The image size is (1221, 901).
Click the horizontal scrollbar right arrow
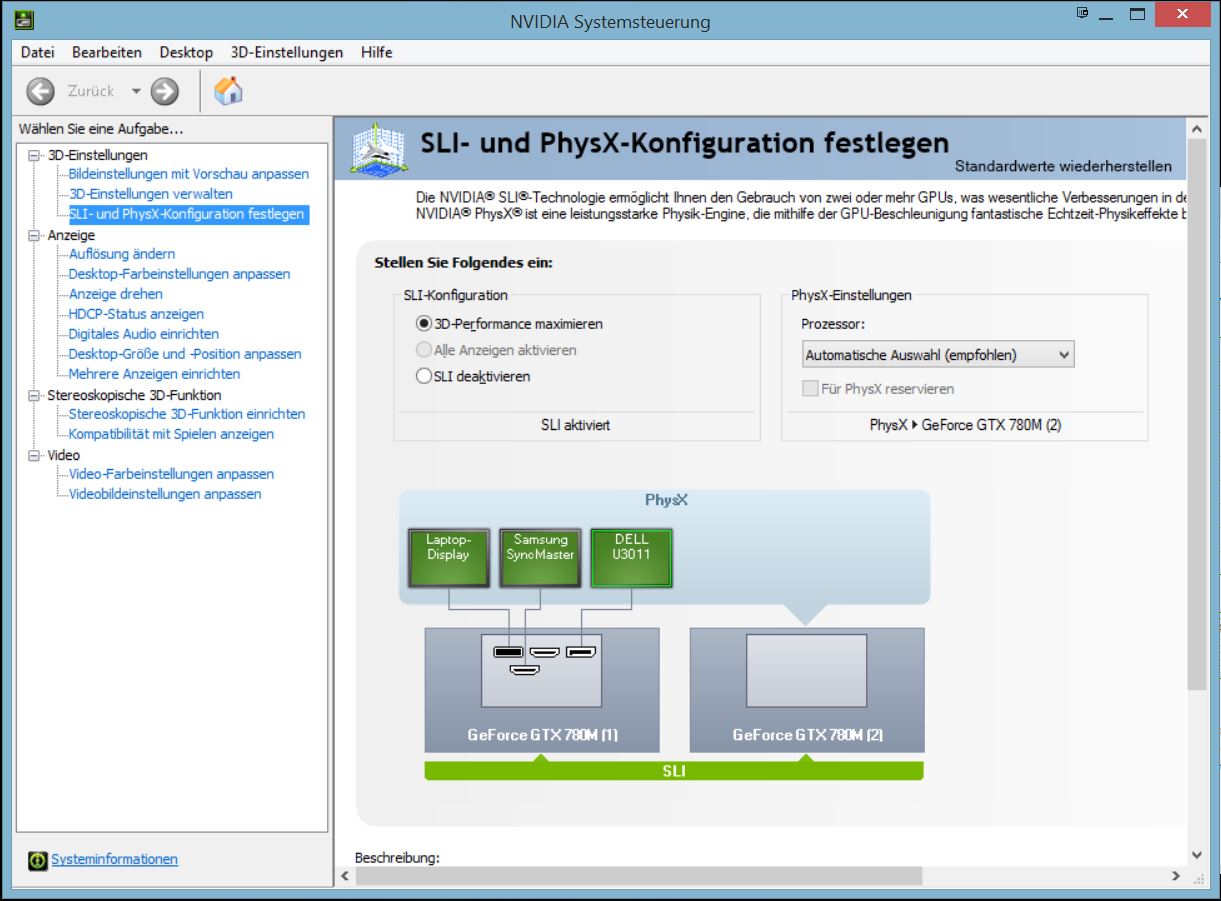[1176, 876]
